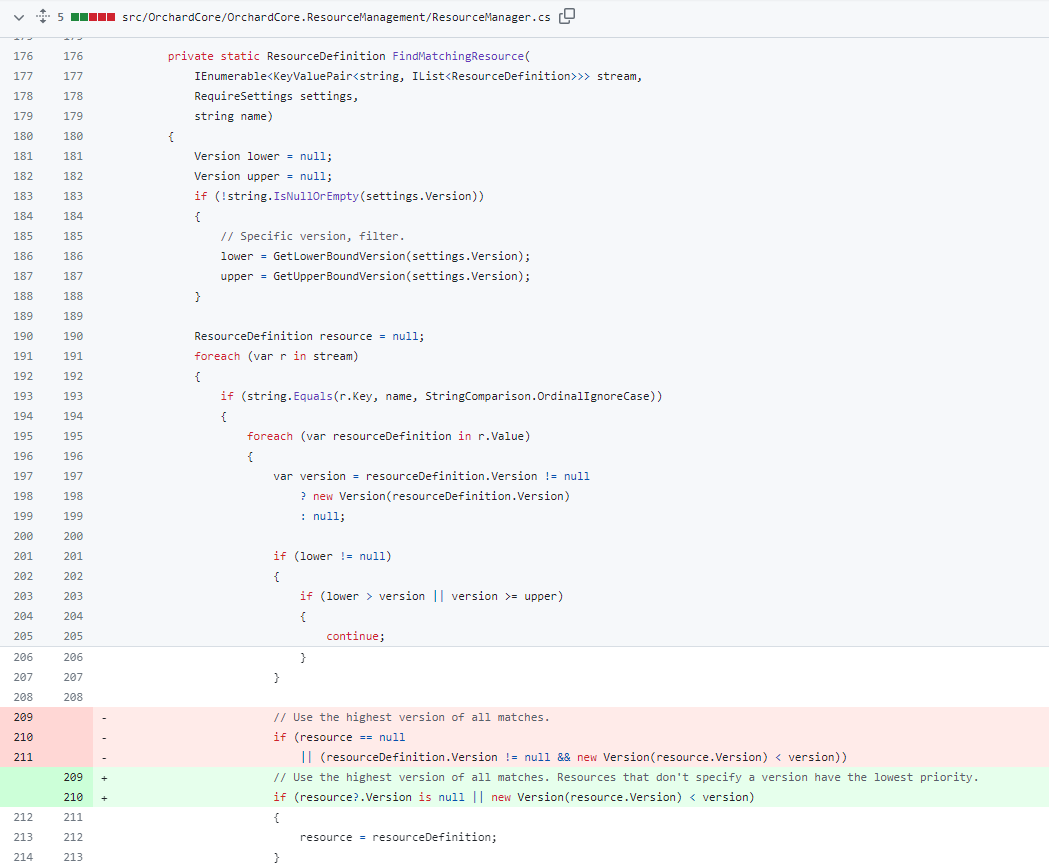The width and height of the screenshot is (1049, 867).
Task: Click the IsNullOrEmpty method call
Action: pos(316,197)
